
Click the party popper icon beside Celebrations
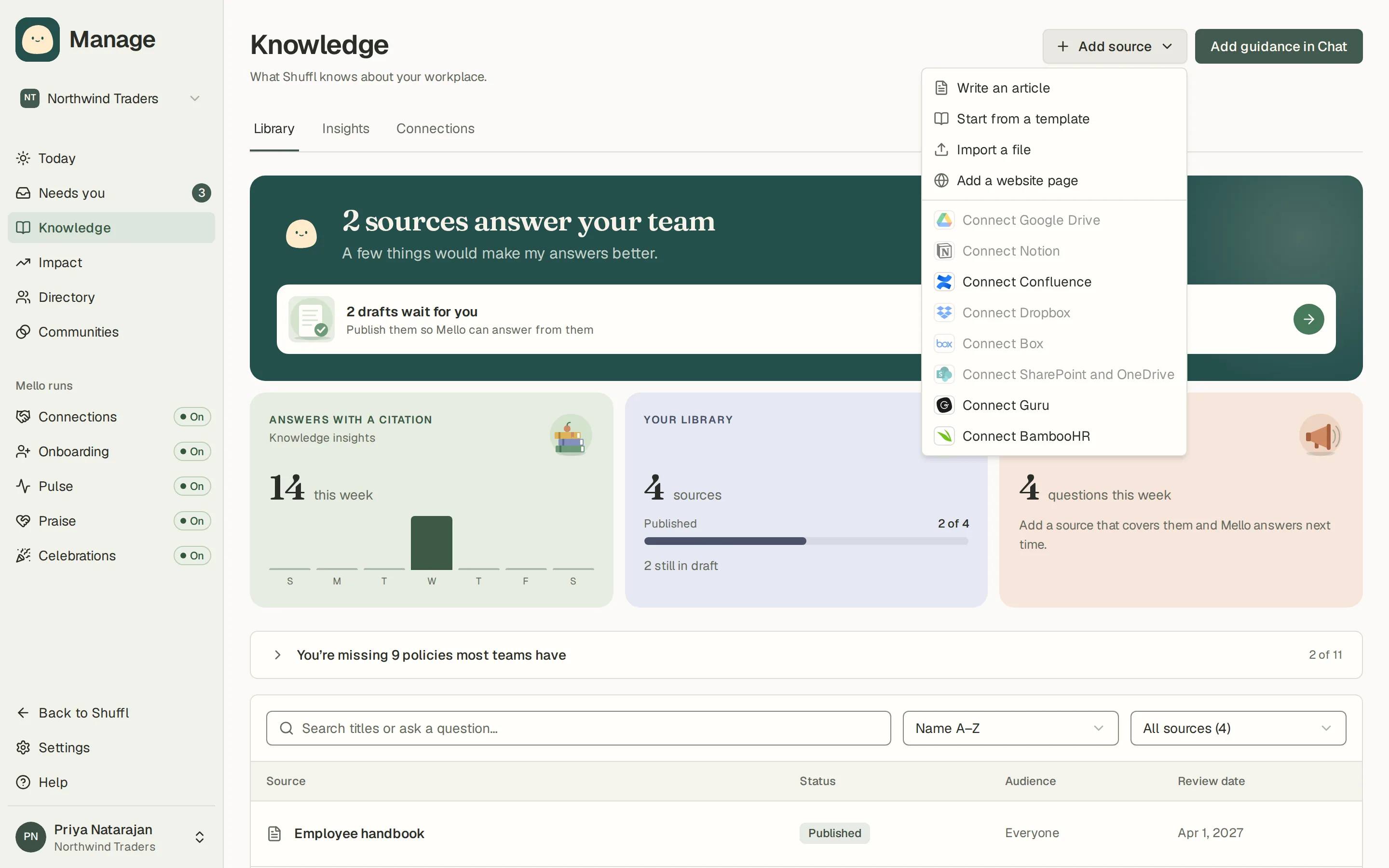[x=23, y=555]
